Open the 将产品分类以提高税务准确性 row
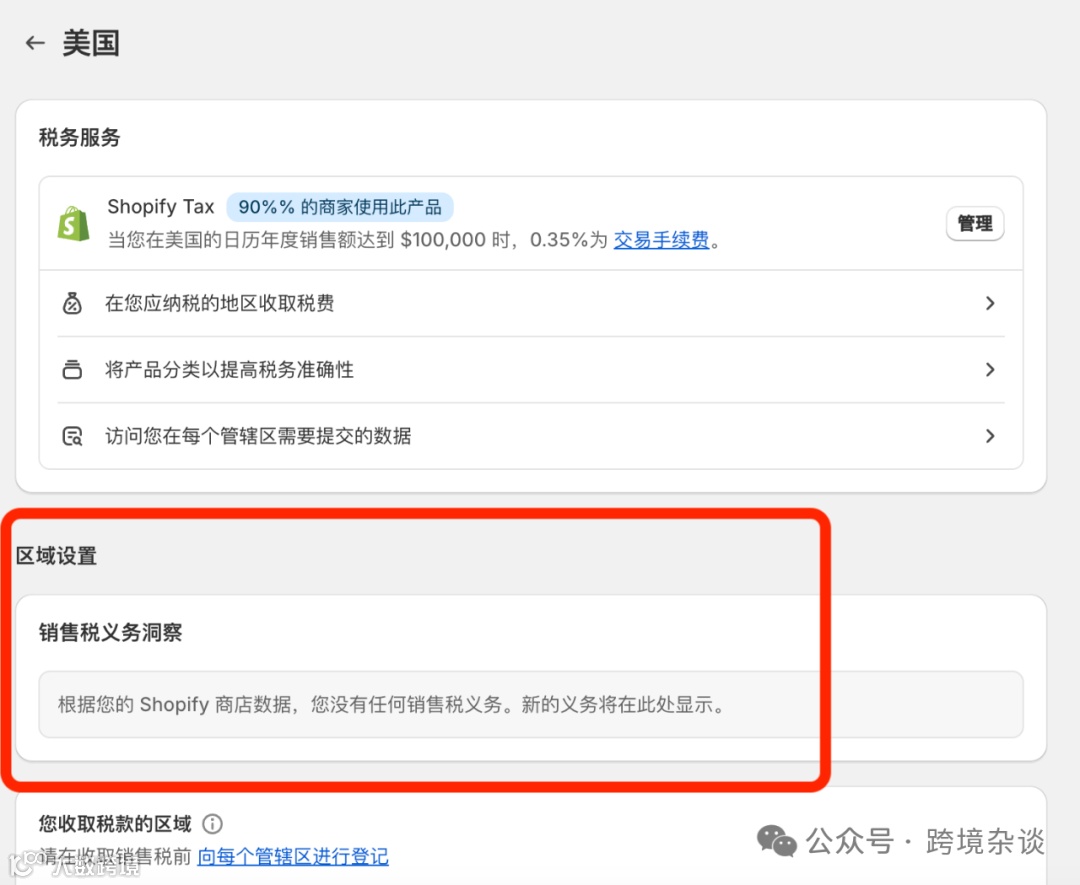This screenshot has width=1080, height=885. click(x=531, y=370)
